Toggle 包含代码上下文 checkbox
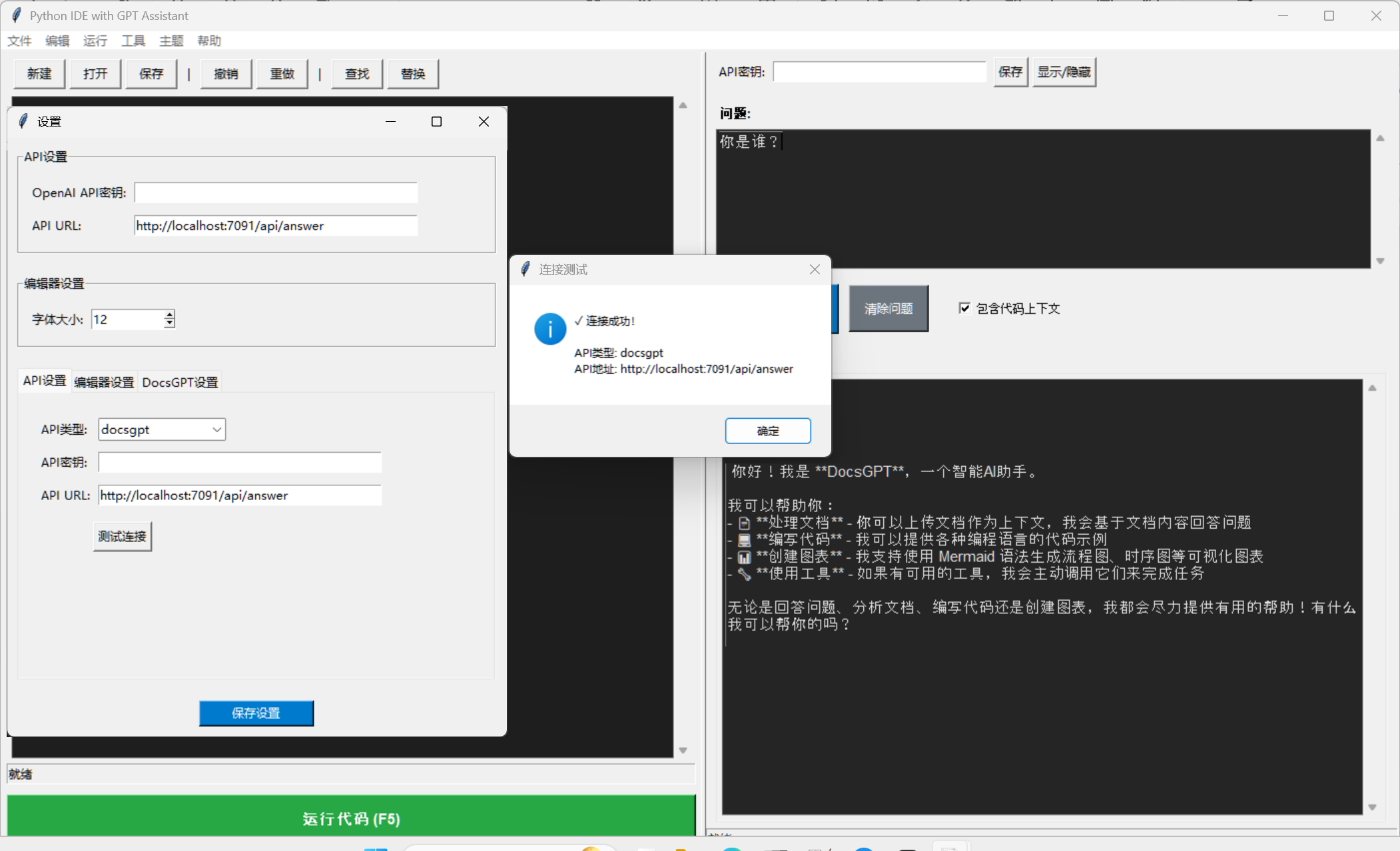The width and height of the screenshot is (1400, 851). (964, 308)
